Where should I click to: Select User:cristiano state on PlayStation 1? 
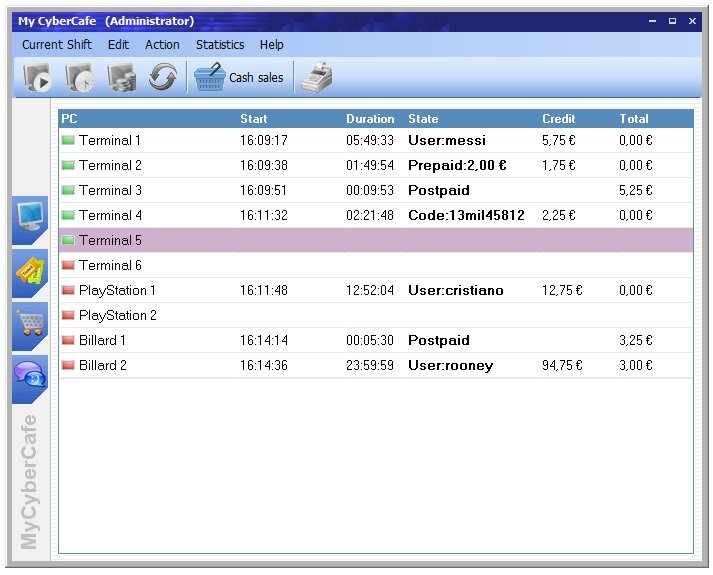[455, 291]
